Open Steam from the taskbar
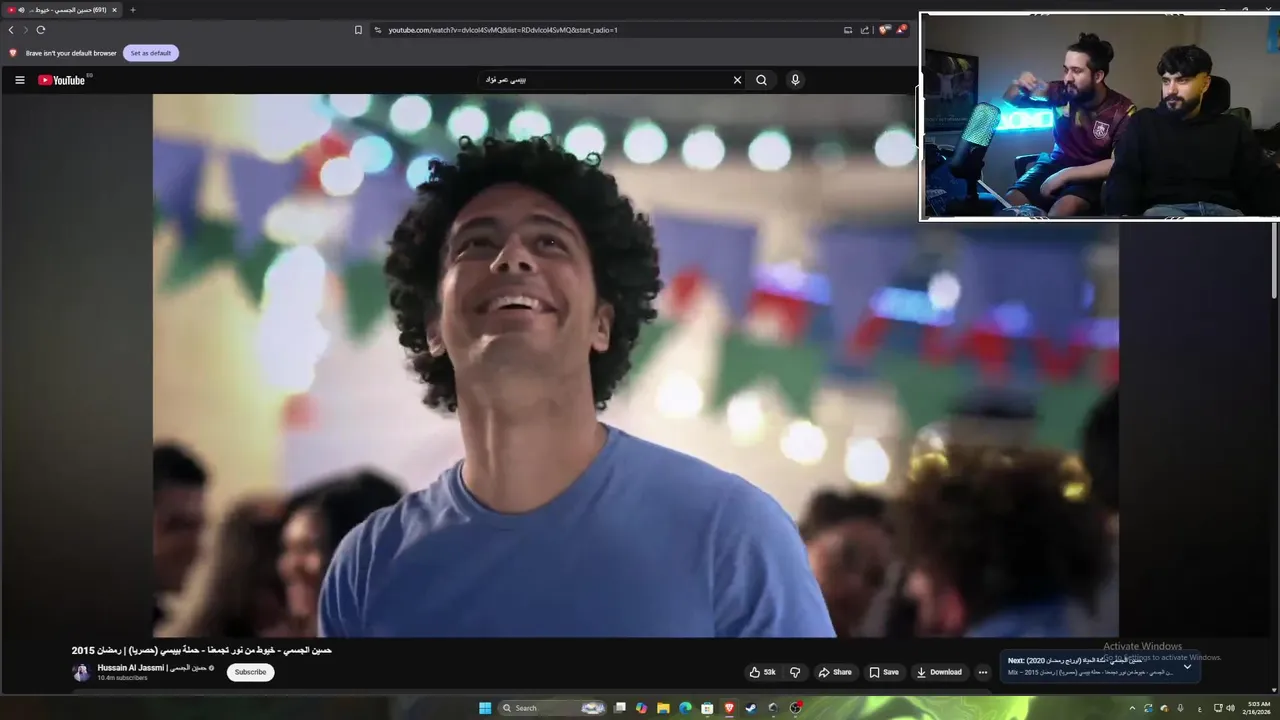This screenshot has height=720, width=1280. (x=751, y=708)
